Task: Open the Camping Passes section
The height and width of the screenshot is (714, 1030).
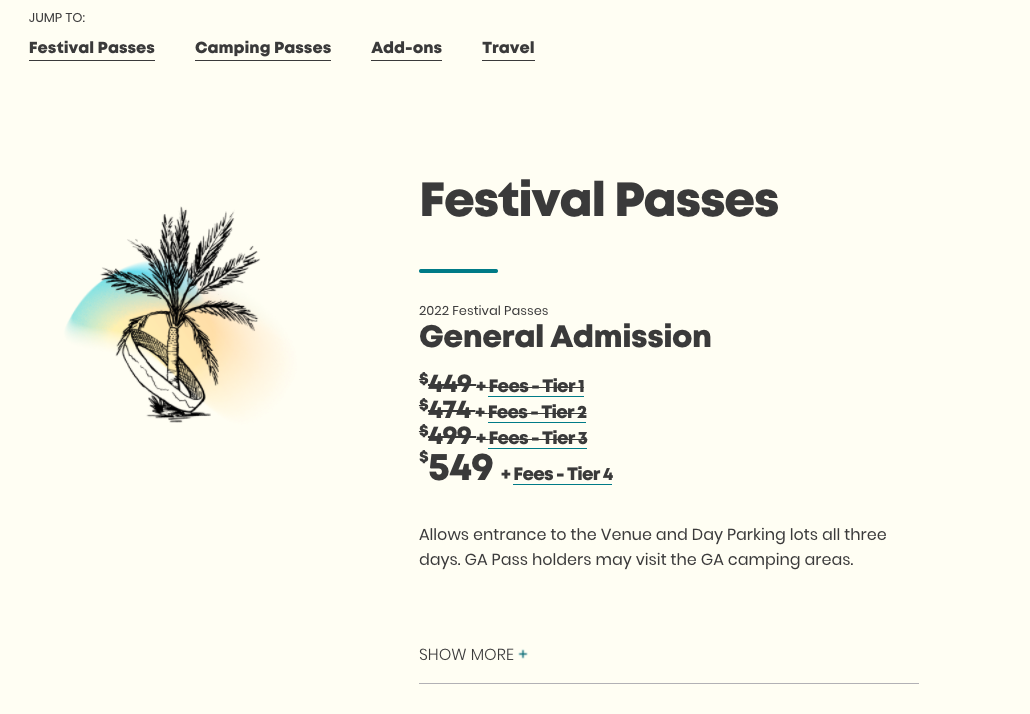Action: click(263, 48)
